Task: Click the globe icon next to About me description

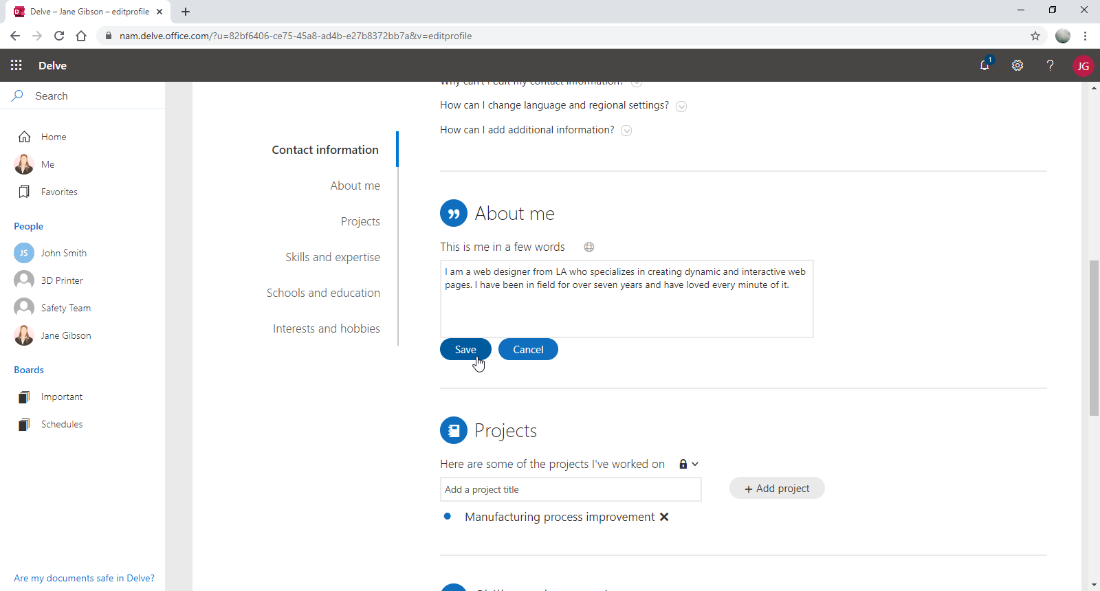Action: point(588,246)
